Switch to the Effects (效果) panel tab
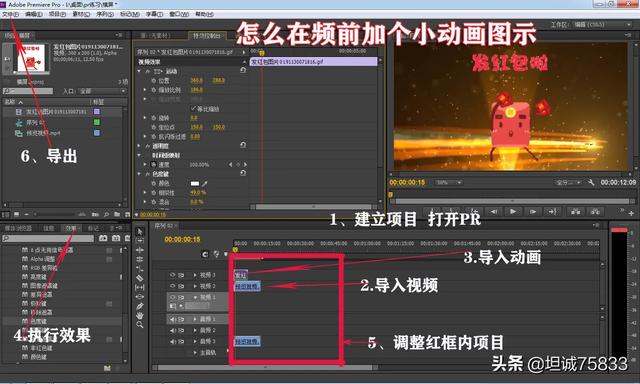This screenshot has height=384, width=640. [71, 228]
